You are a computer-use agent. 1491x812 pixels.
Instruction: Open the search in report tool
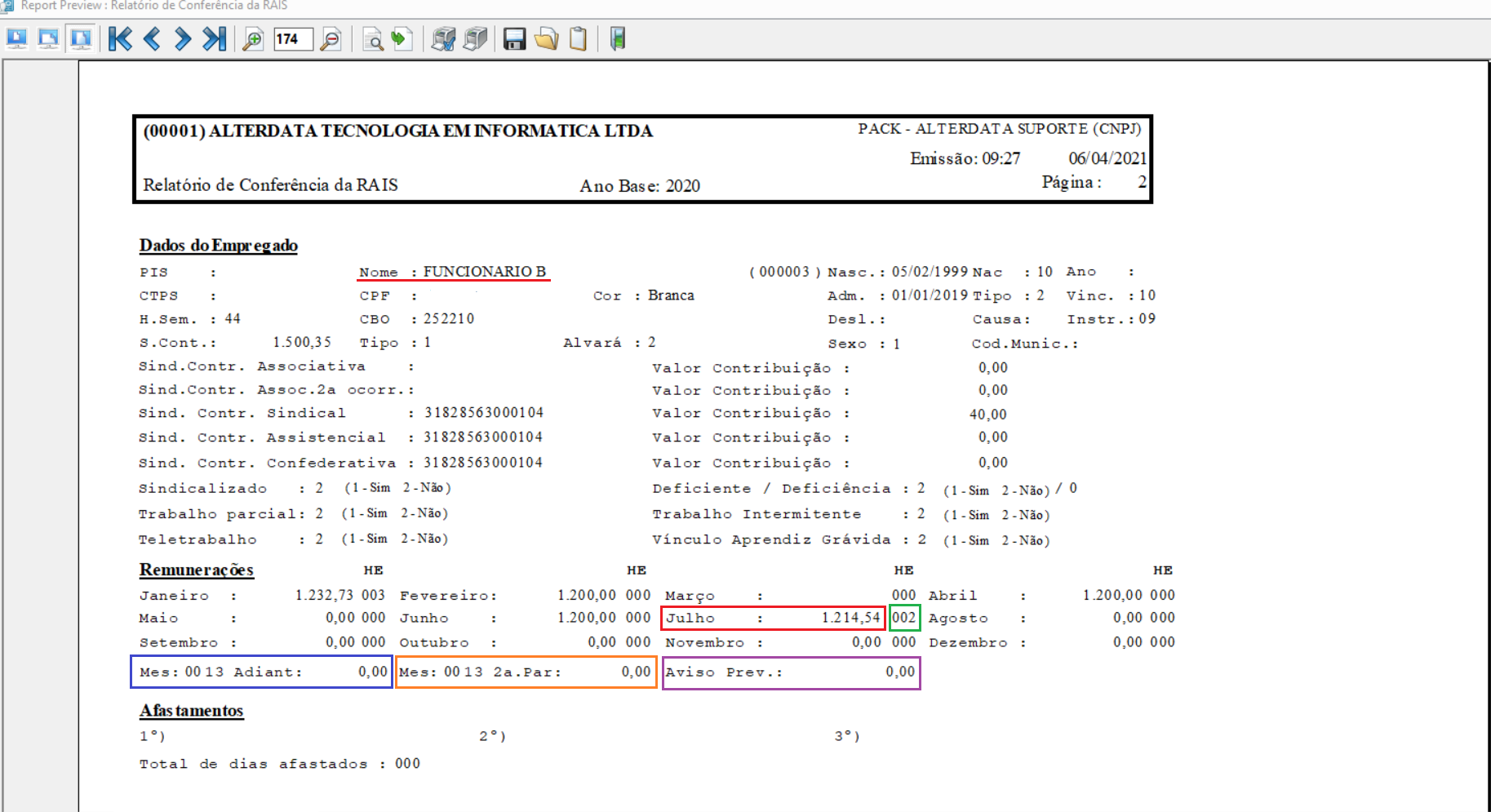coord(373,39)
